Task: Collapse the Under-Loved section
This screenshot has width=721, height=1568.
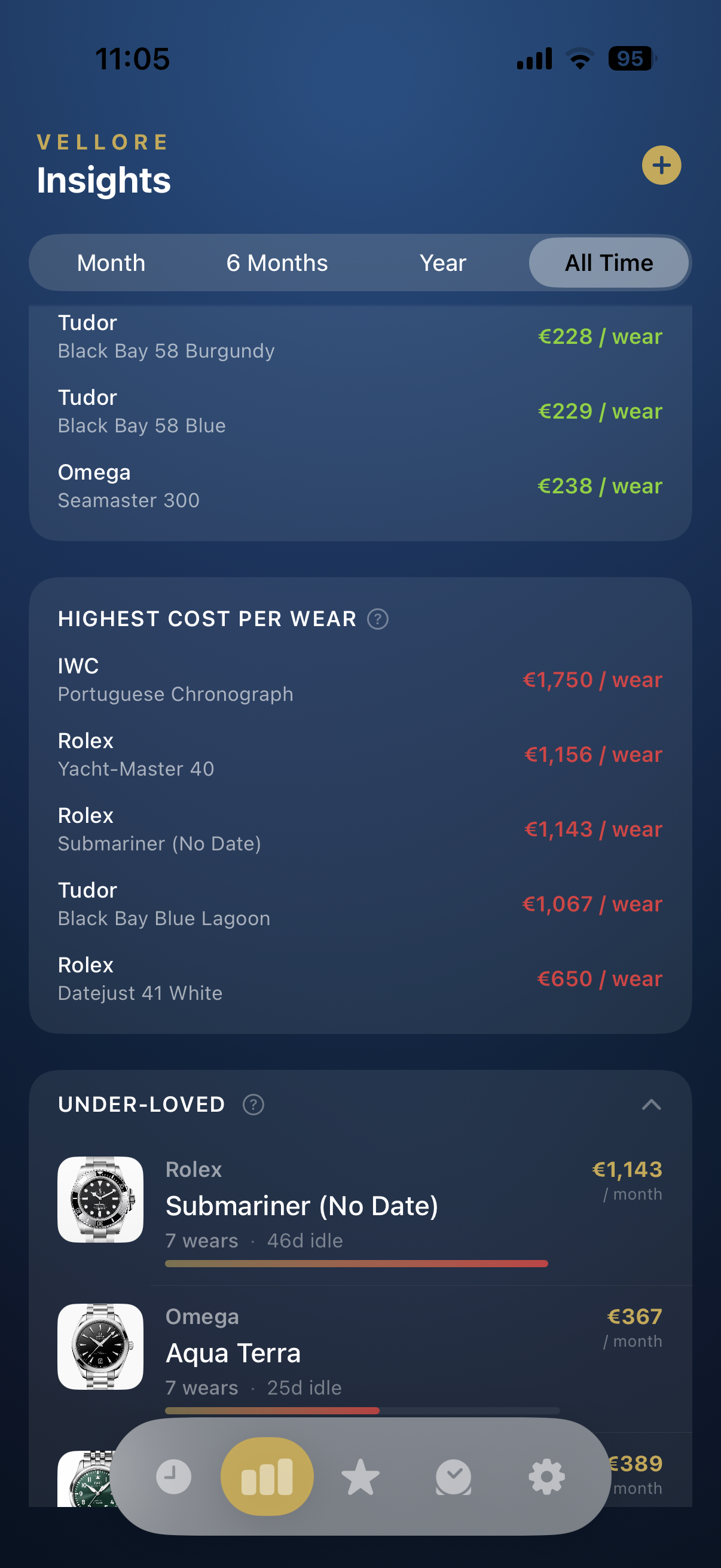Action: 652,1103
